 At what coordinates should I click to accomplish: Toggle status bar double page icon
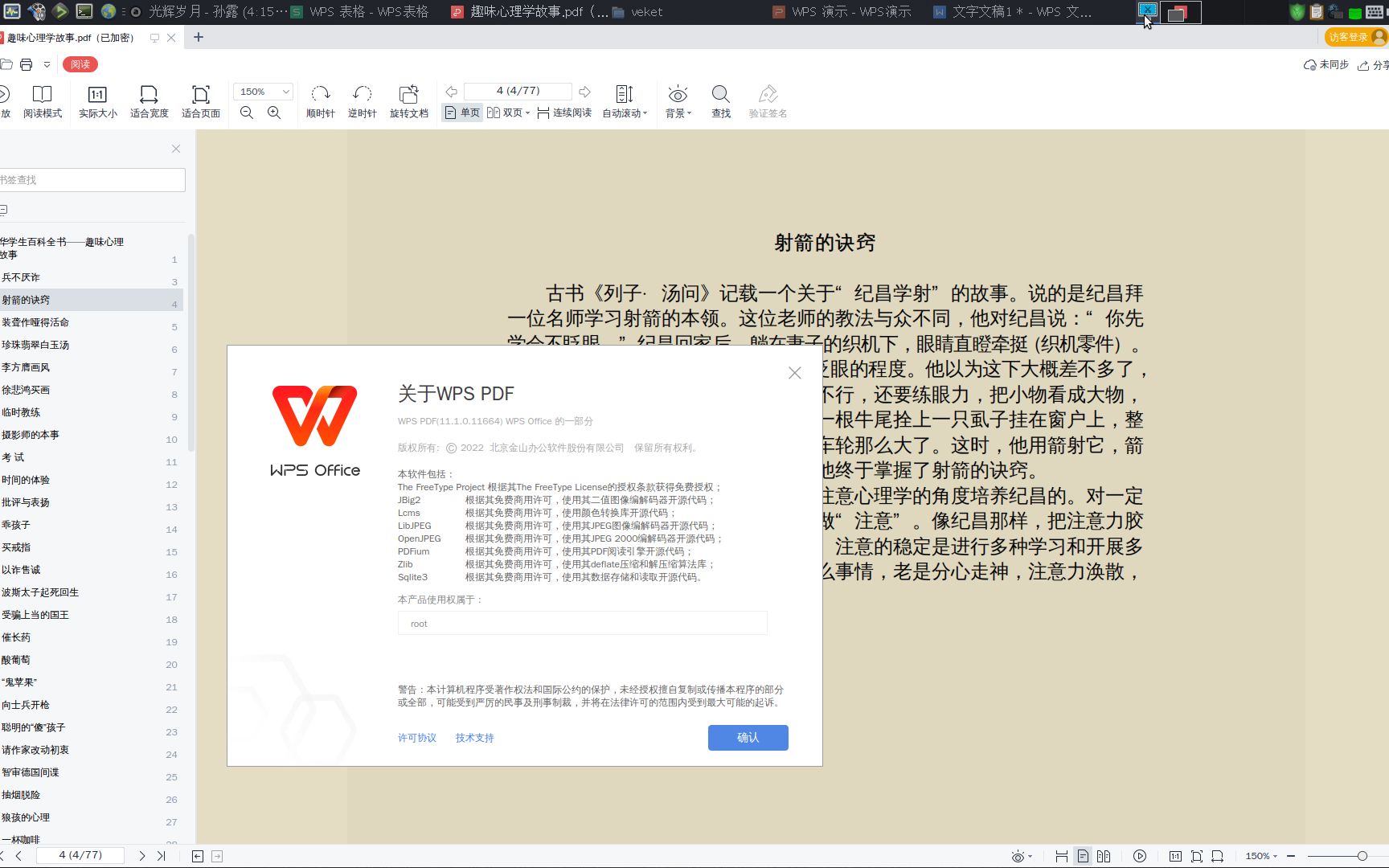(x=1104, y=856)
